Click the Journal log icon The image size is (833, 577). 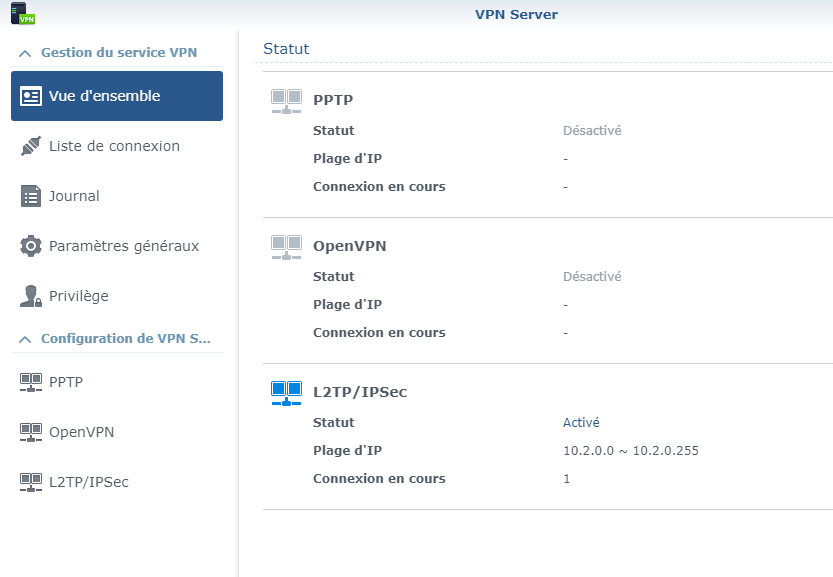31,196
